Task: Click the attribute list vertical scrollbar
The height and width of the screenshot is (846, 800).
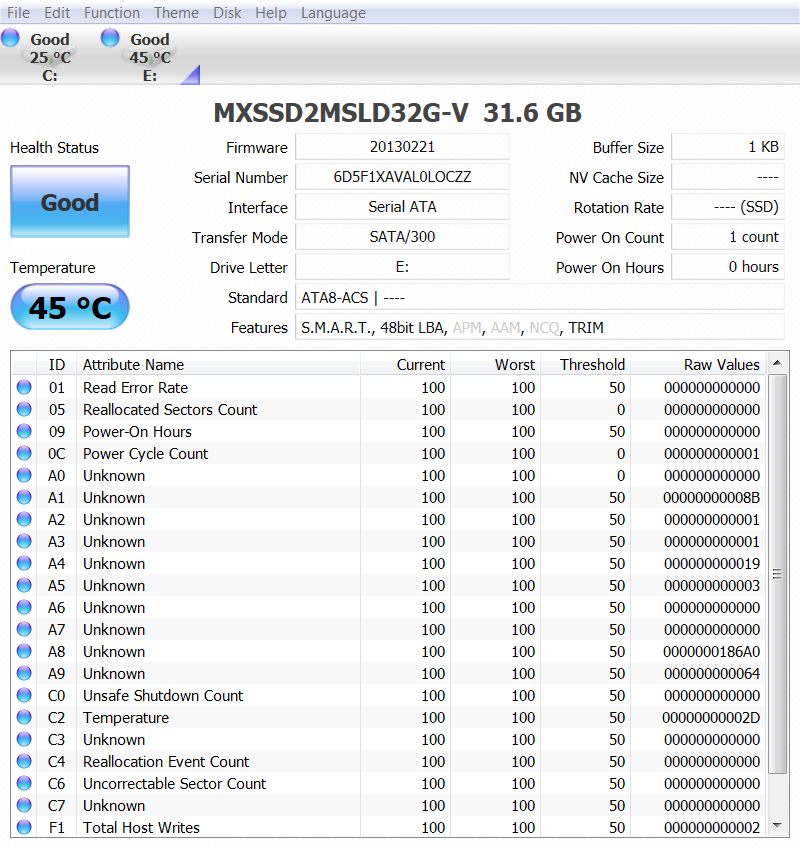Action: [780, 580]
